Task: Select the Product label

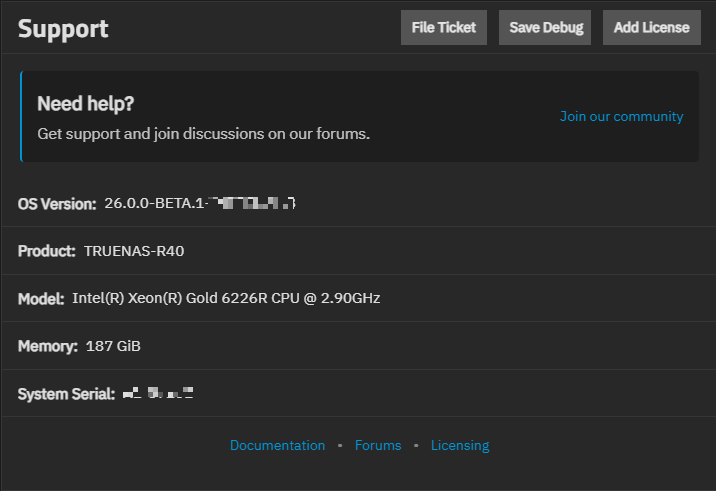Action: pyautogui.click(x=47, y=251)
